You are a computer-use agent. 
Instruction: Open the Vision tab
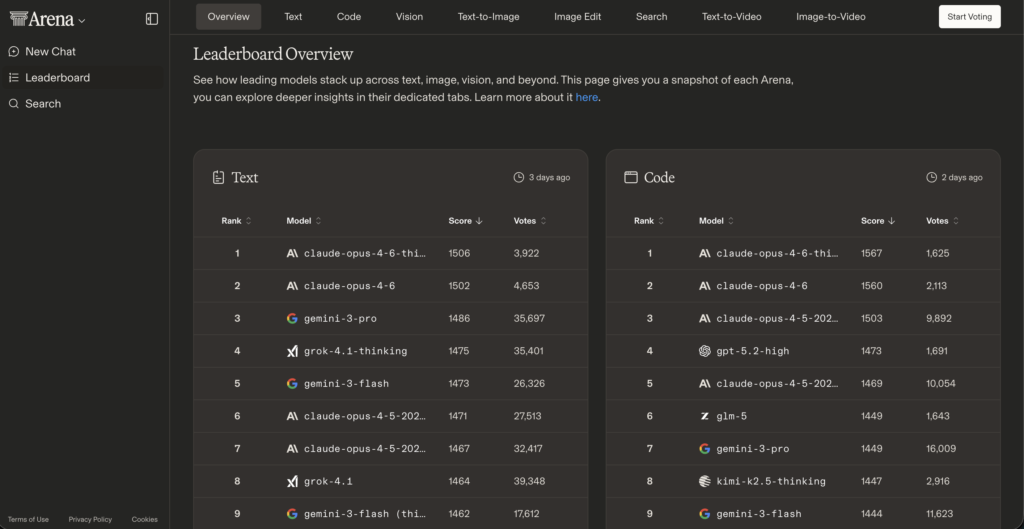coord(409,17)
